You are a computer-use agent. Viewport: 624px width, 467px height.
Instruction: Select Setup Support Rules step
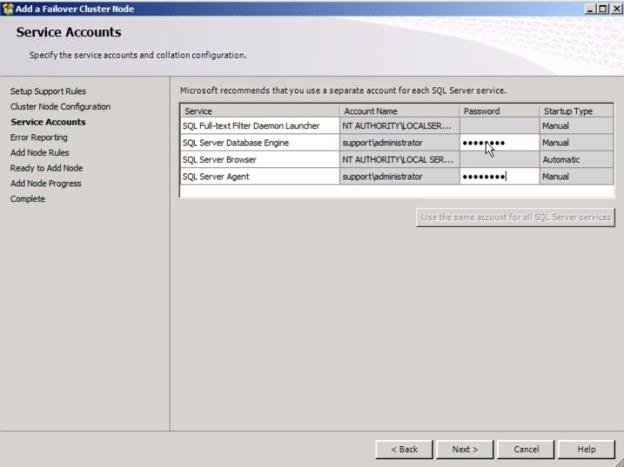tap(48, 91)
